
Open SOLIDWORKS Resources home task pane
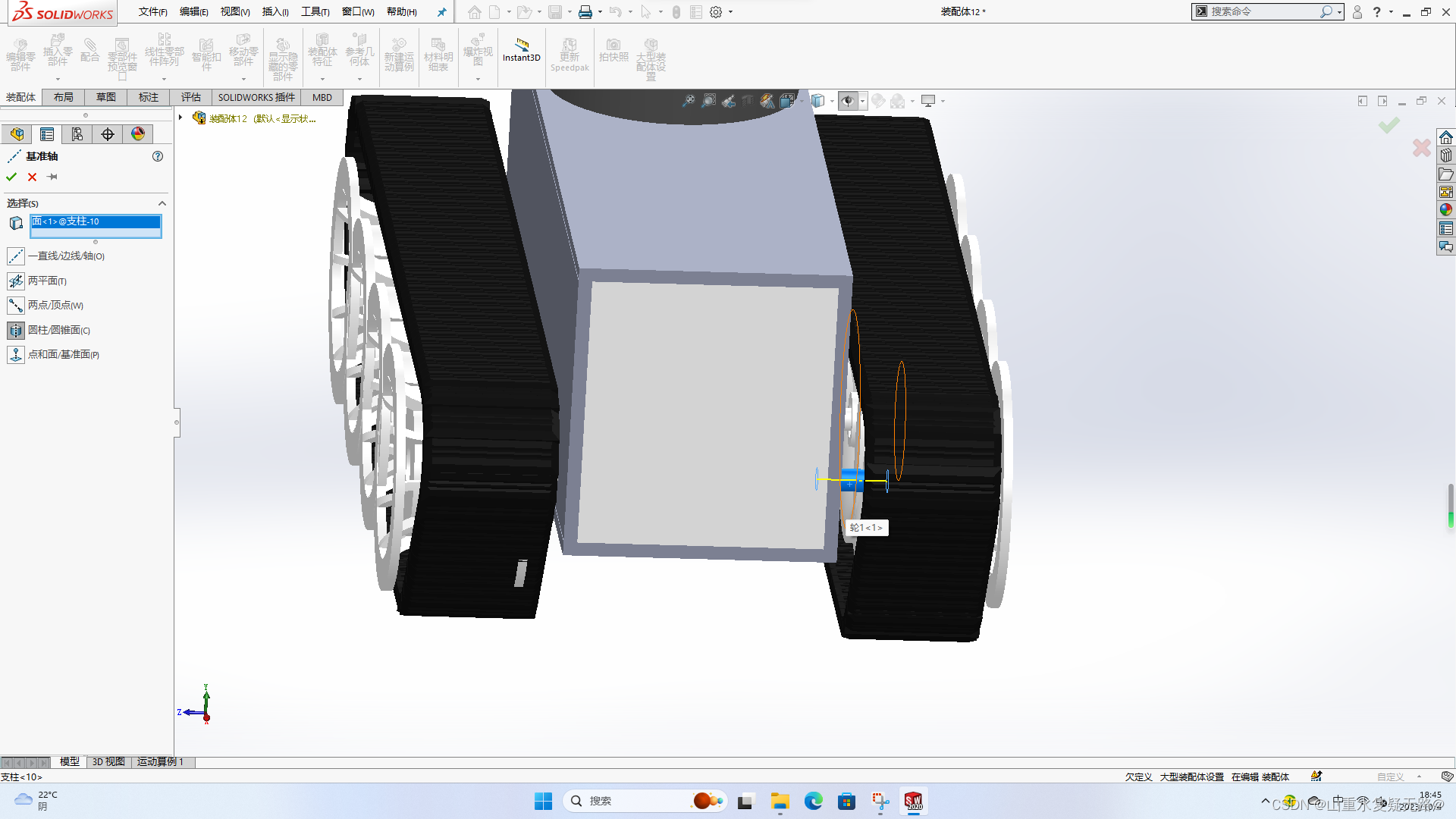(x=1446, y=137)
